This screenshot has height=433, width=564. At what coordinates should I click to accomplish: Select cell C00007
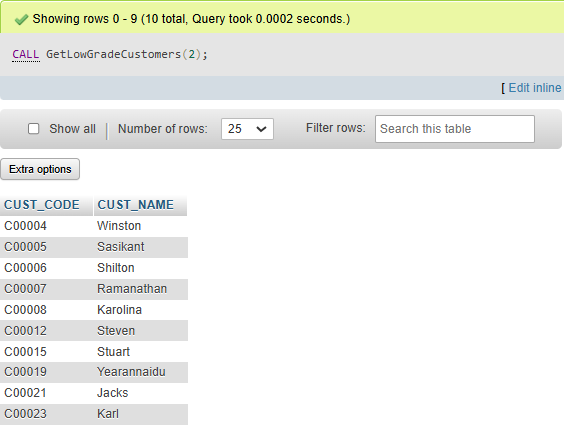26,288
